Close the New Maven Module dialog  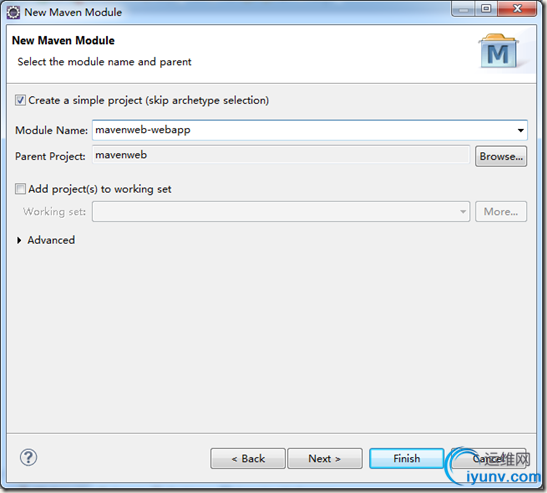pyautogui.click(x=517, y=9)
